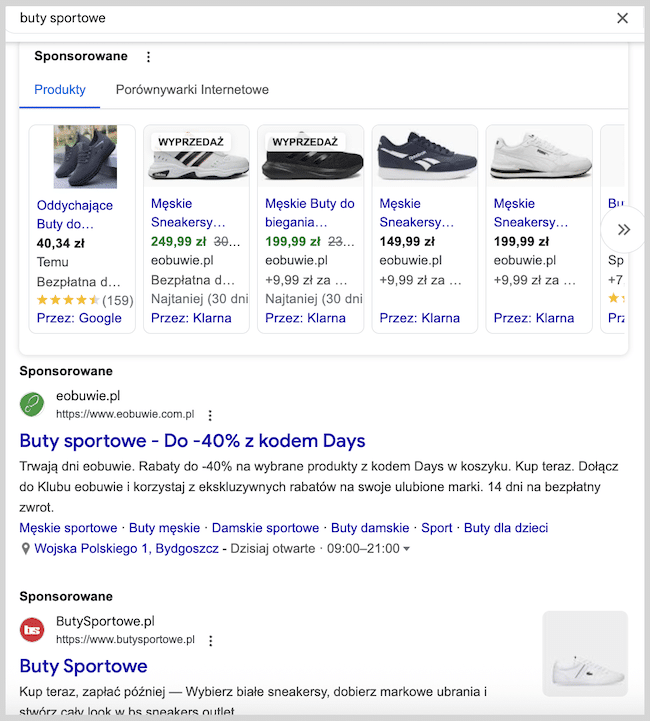Open the black Adidas running shoes image
This screenshot has width=650, height=721.
pos(311,156)
